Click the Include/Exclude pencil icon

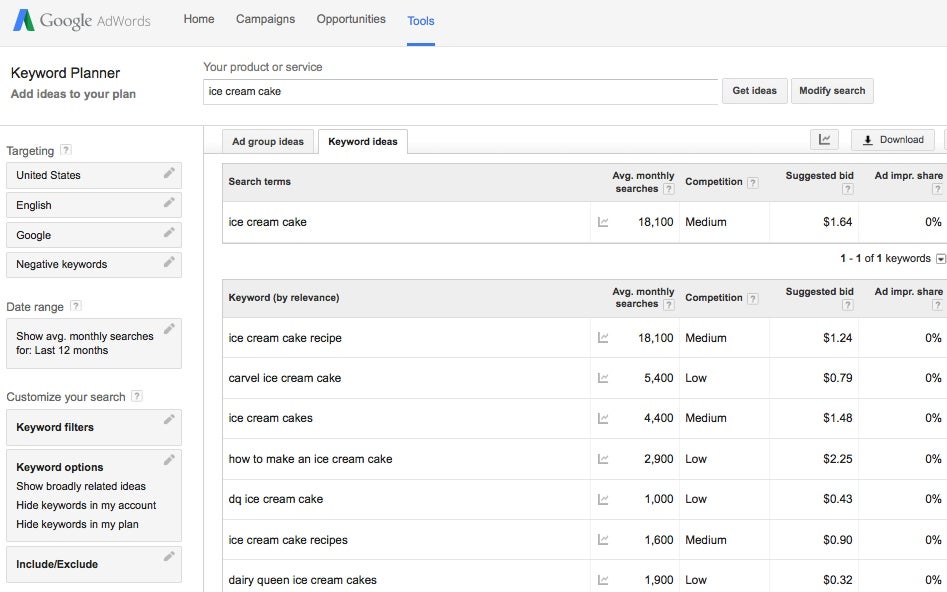[x=169, y=556]
